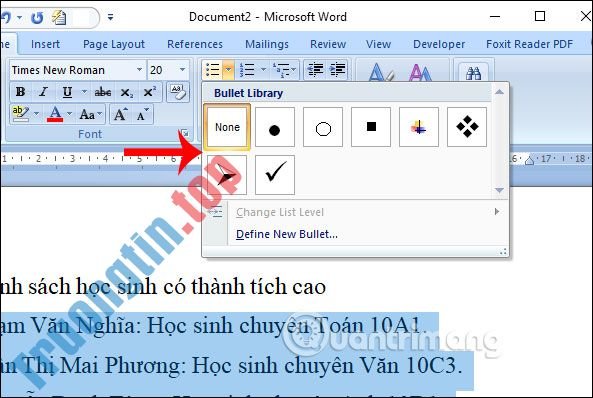Open the References tab
593x398 pixels.
click(195, 44)
